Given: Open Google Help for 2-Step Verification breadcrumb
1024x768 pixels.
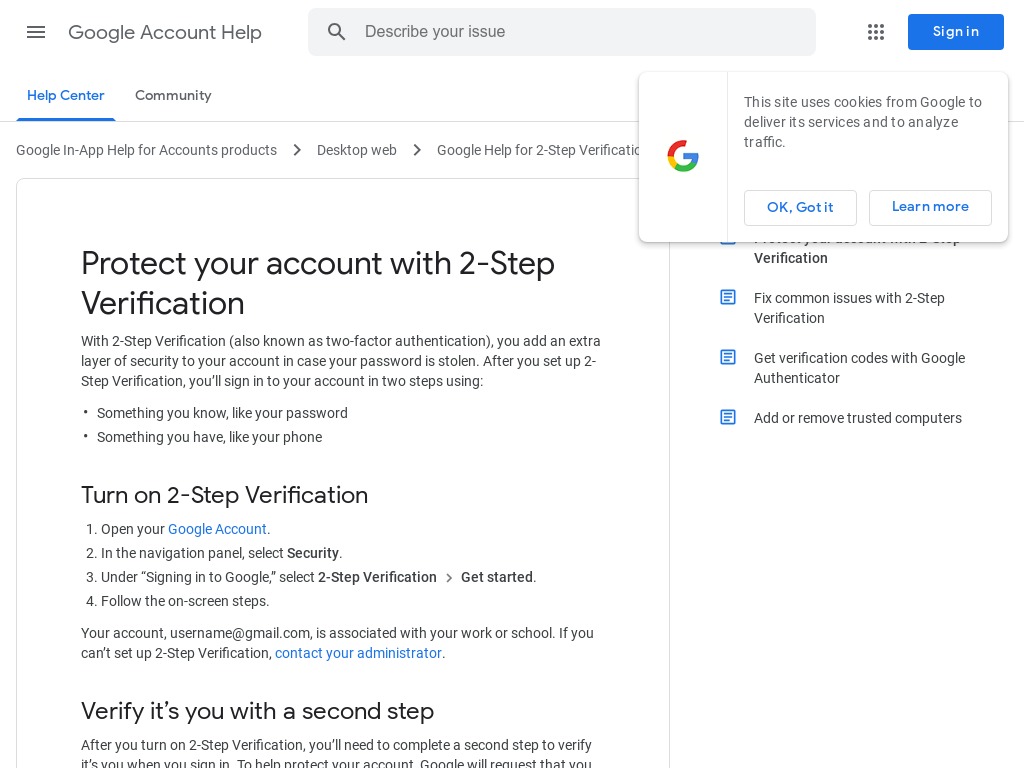Looking at the screenshot, I should (538, 150).
